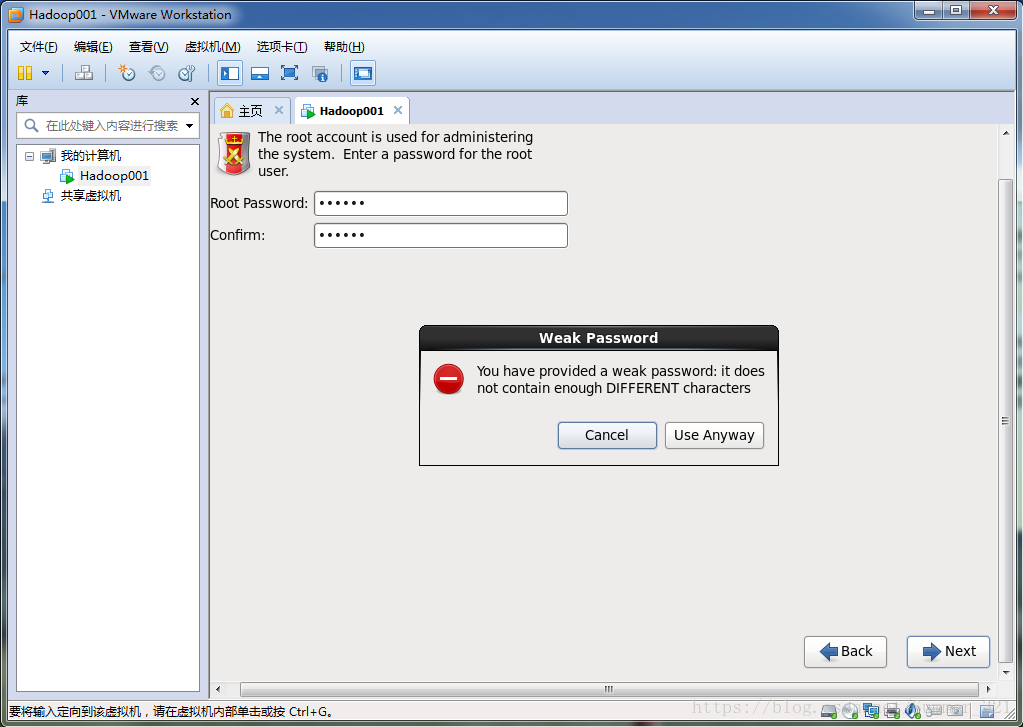
Task: Toggle the thumbnail bar view icon
Action: 260,73
